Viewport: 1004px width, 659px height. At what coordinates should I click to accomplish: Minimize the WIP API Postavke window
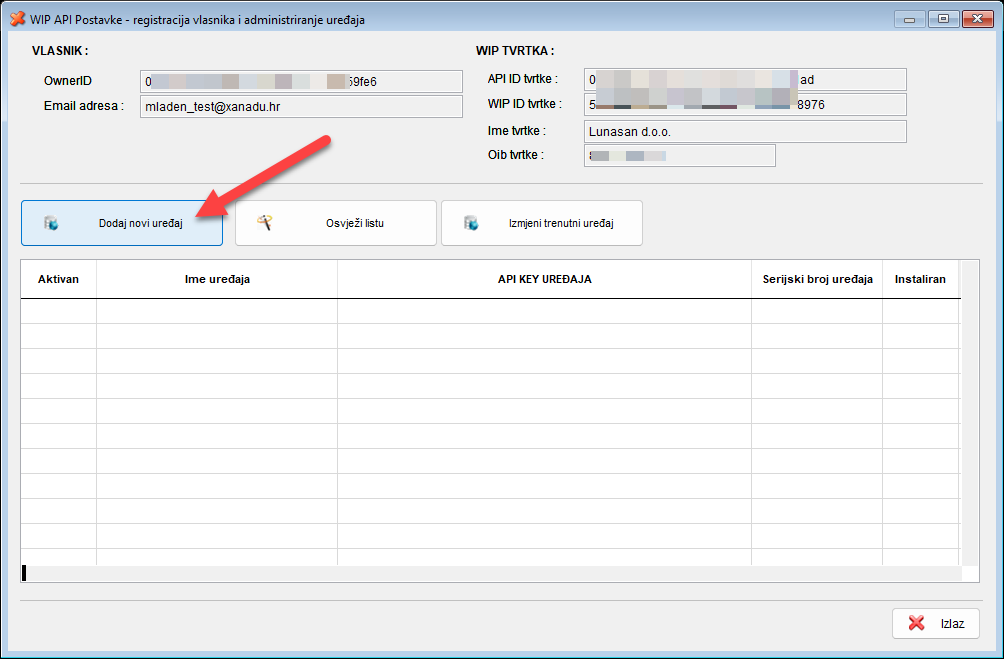[909, 18]
